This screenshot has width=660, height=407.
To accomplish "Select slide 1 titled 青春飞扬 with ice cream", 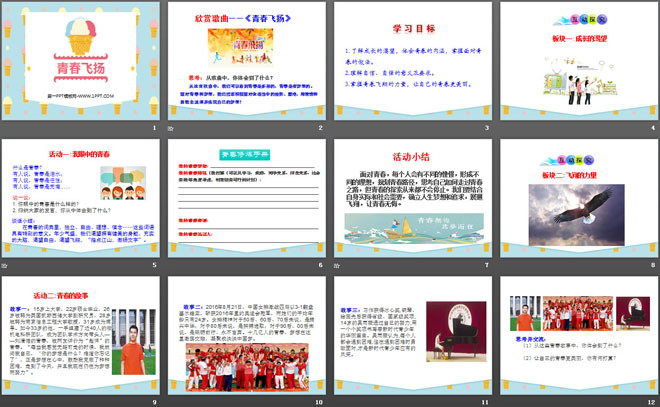I will [x=81, y=61].
